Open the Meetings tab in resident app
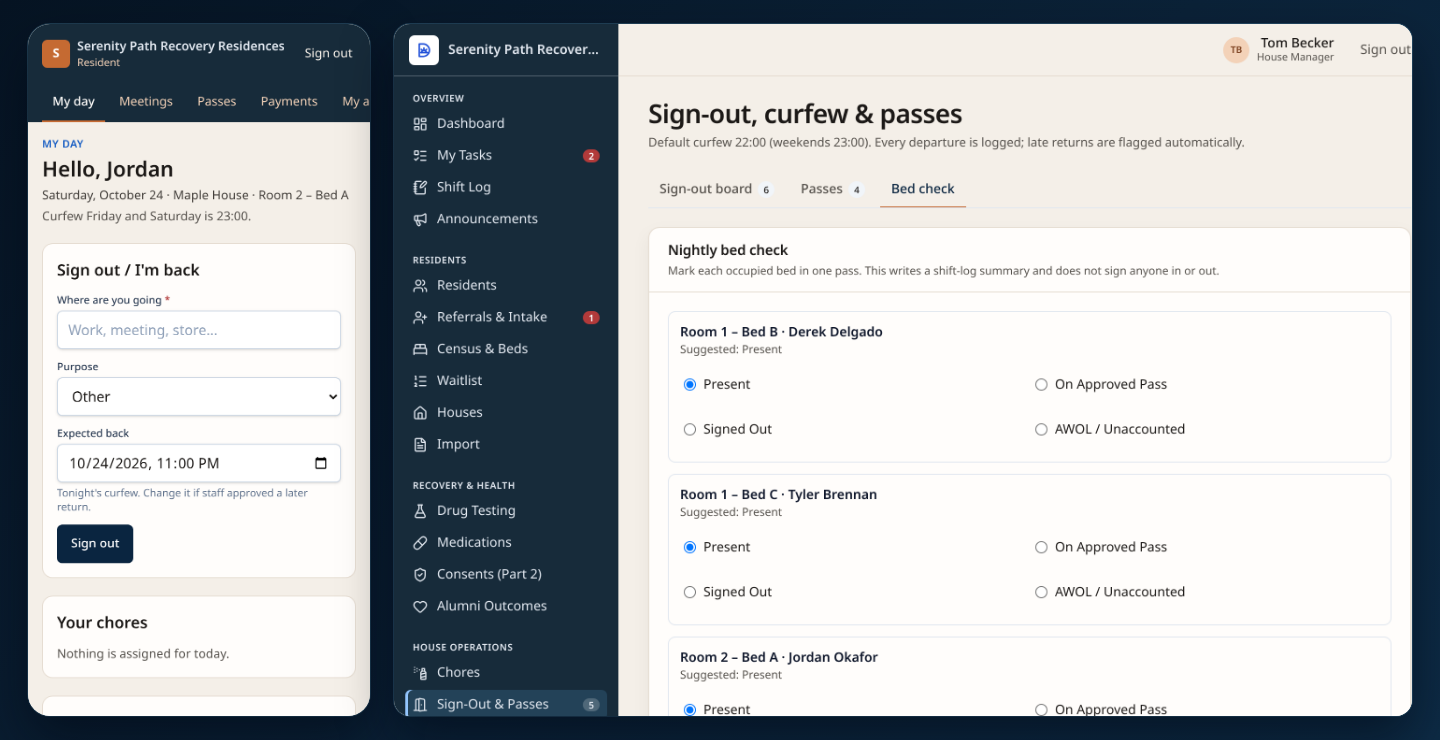This screenshot has height=740, width=1440. (x=146, y=102)
